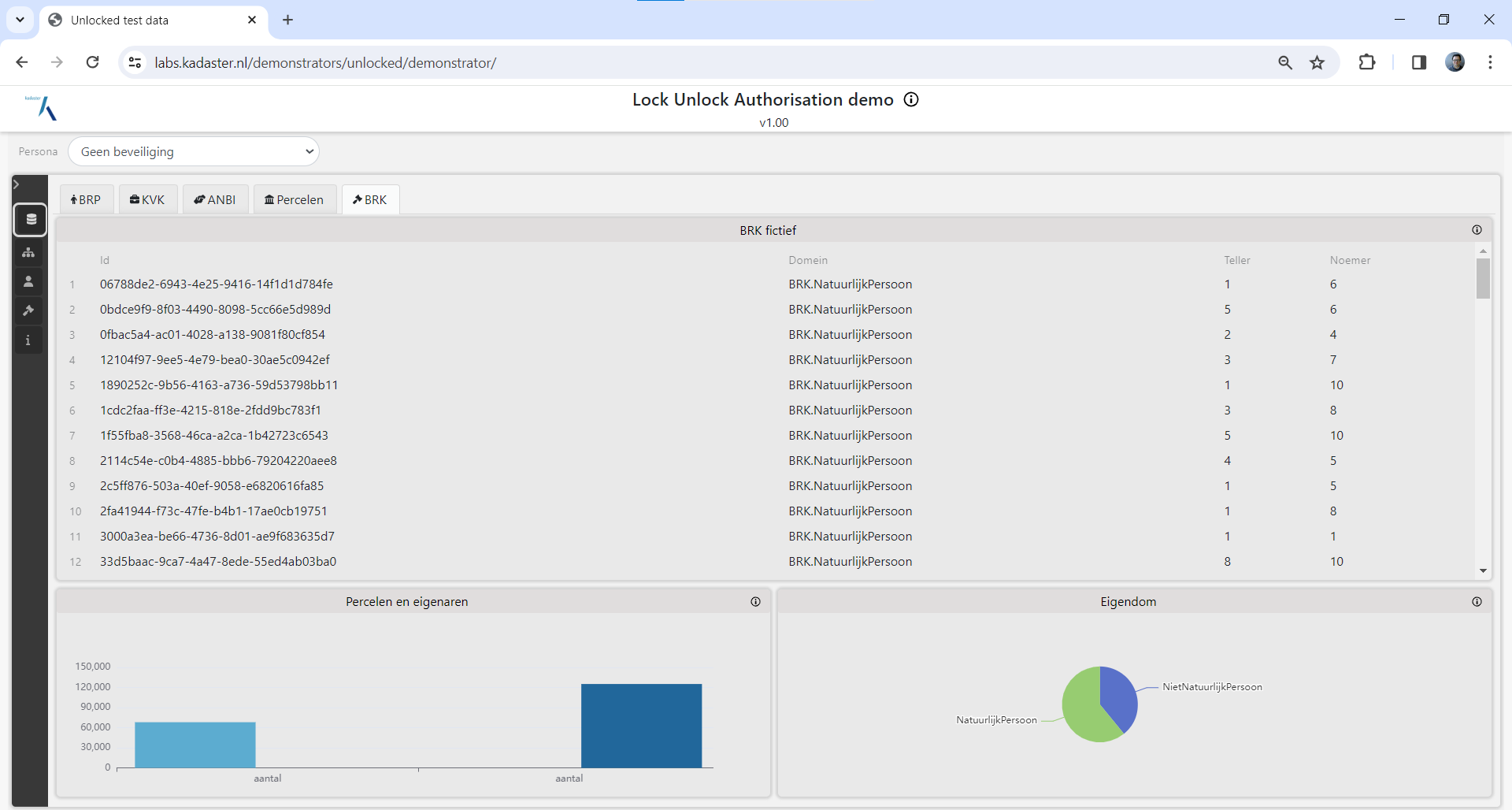Select row id 1f55fba8-3568-46ca-a2ca-1b42723c6543

[x=214, y=436]
